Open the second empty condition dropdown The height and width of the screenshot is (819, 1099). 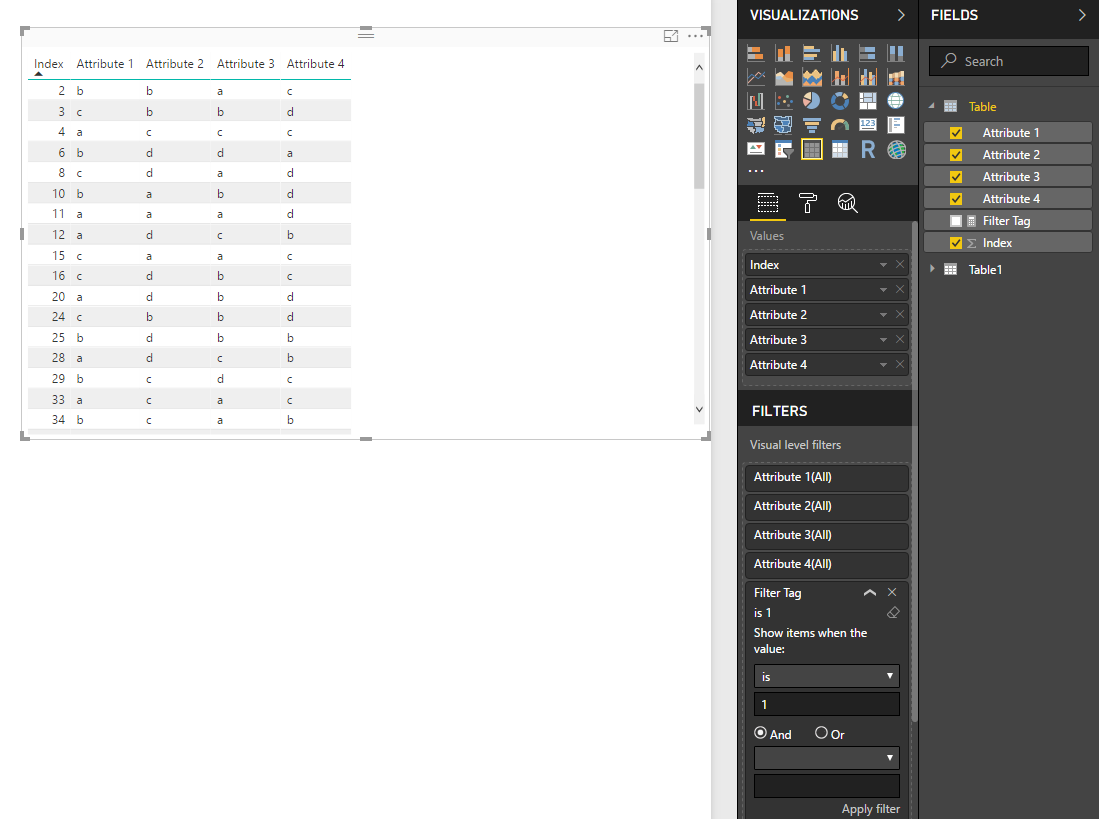pos(826,757)
